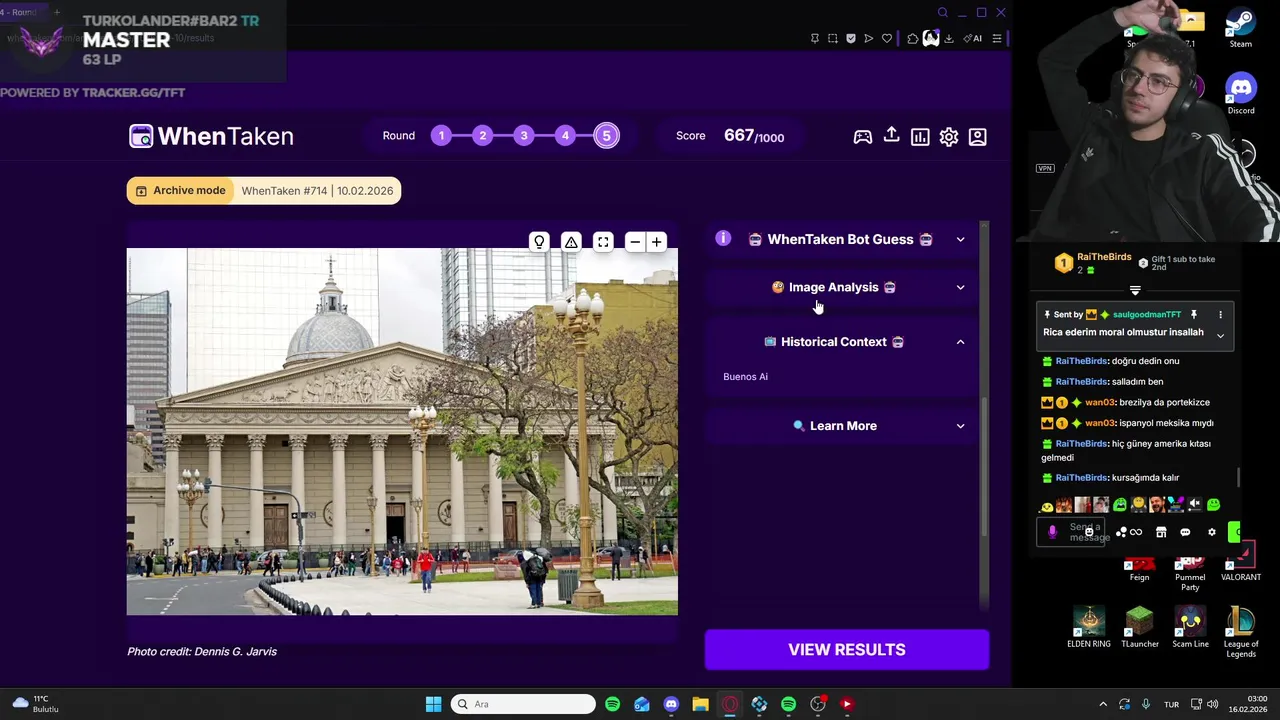This screenshot has width=1280, height=720.
Task: Open the Windows Start menu
Action: [433, 704]
